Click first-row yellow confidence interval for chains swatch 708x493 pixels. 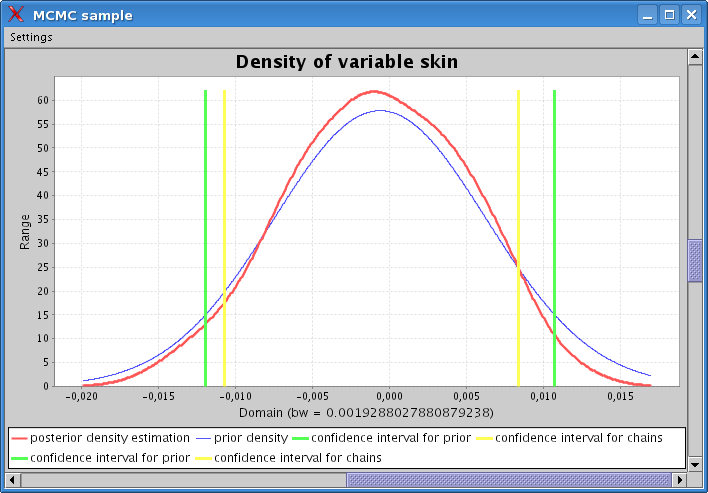point(485,438)
